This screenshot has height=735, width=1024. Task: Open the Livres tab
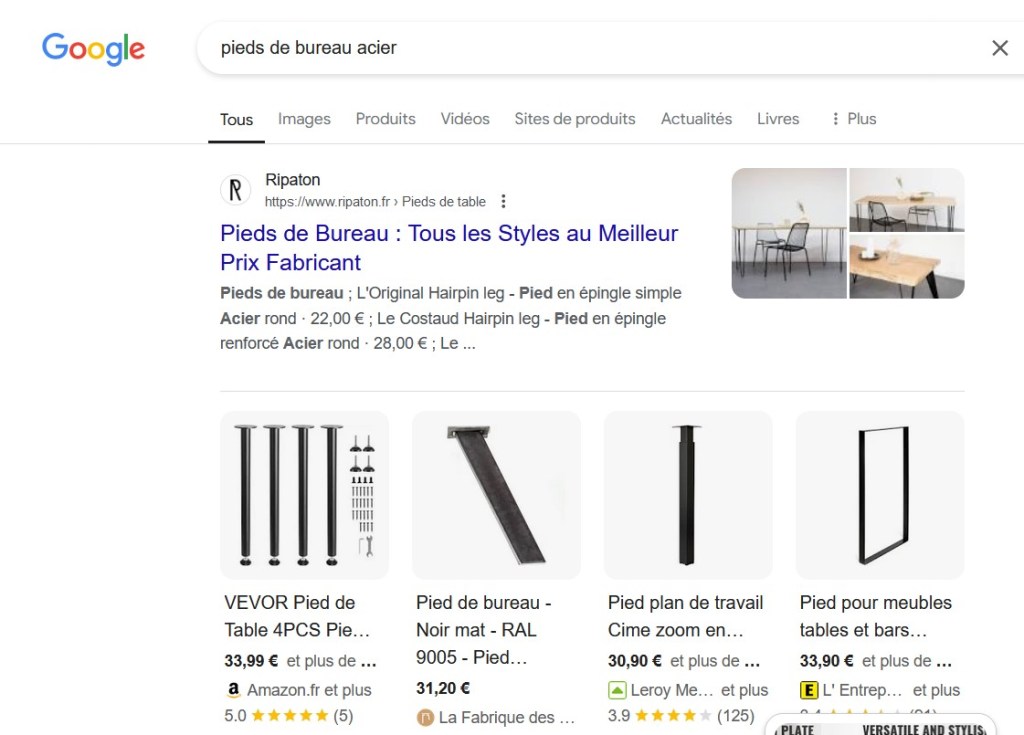777,119
